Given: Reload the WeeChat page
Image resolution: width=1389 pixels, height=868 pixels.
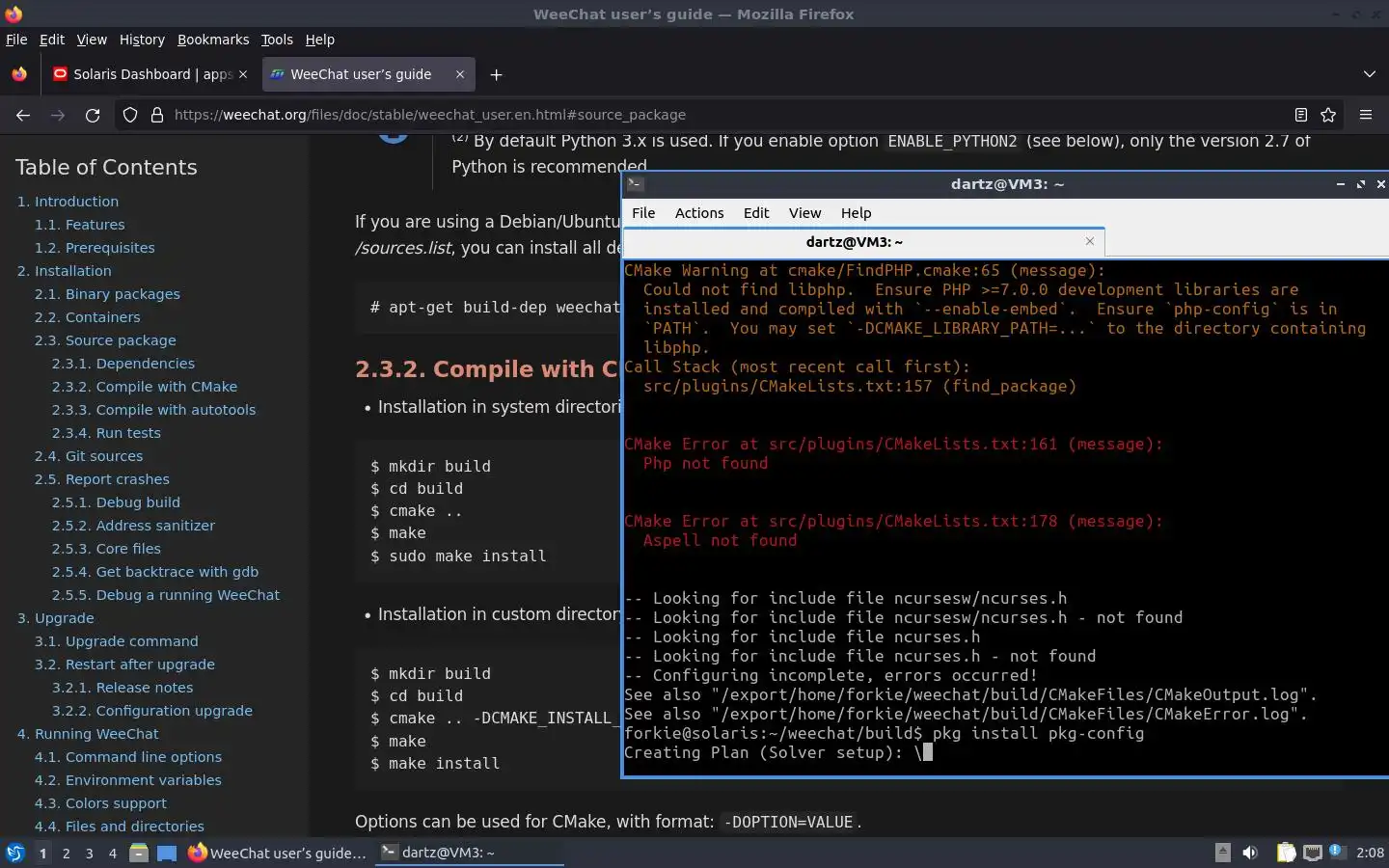Looking at the screenshot, I should [x=93, y=115].
